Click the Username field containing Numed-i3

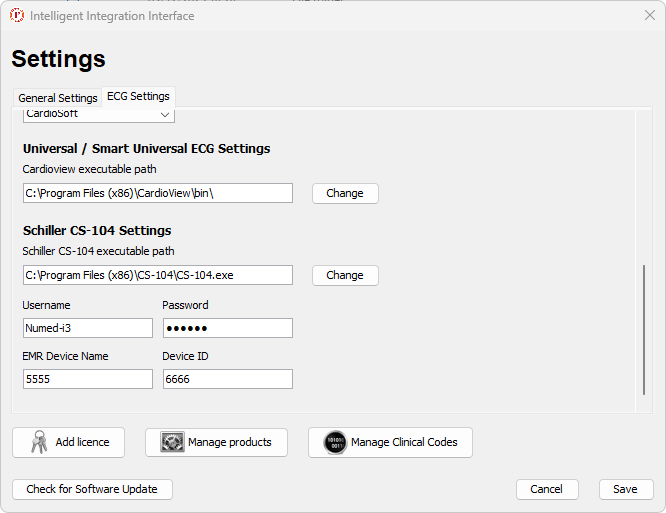(x=87, y=328)
